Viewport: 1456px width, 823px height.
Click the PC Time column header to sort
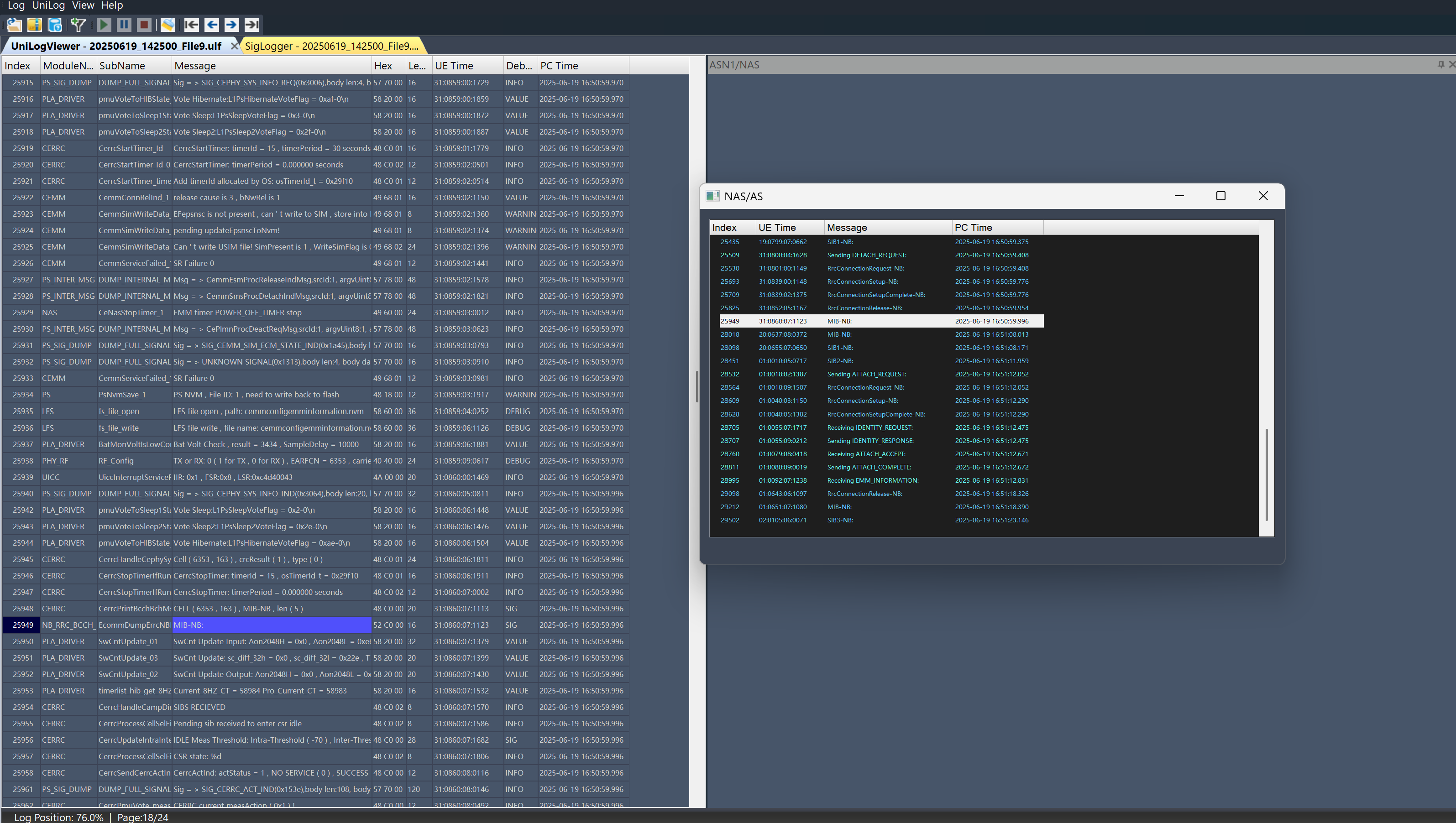(x=973, y=227)
